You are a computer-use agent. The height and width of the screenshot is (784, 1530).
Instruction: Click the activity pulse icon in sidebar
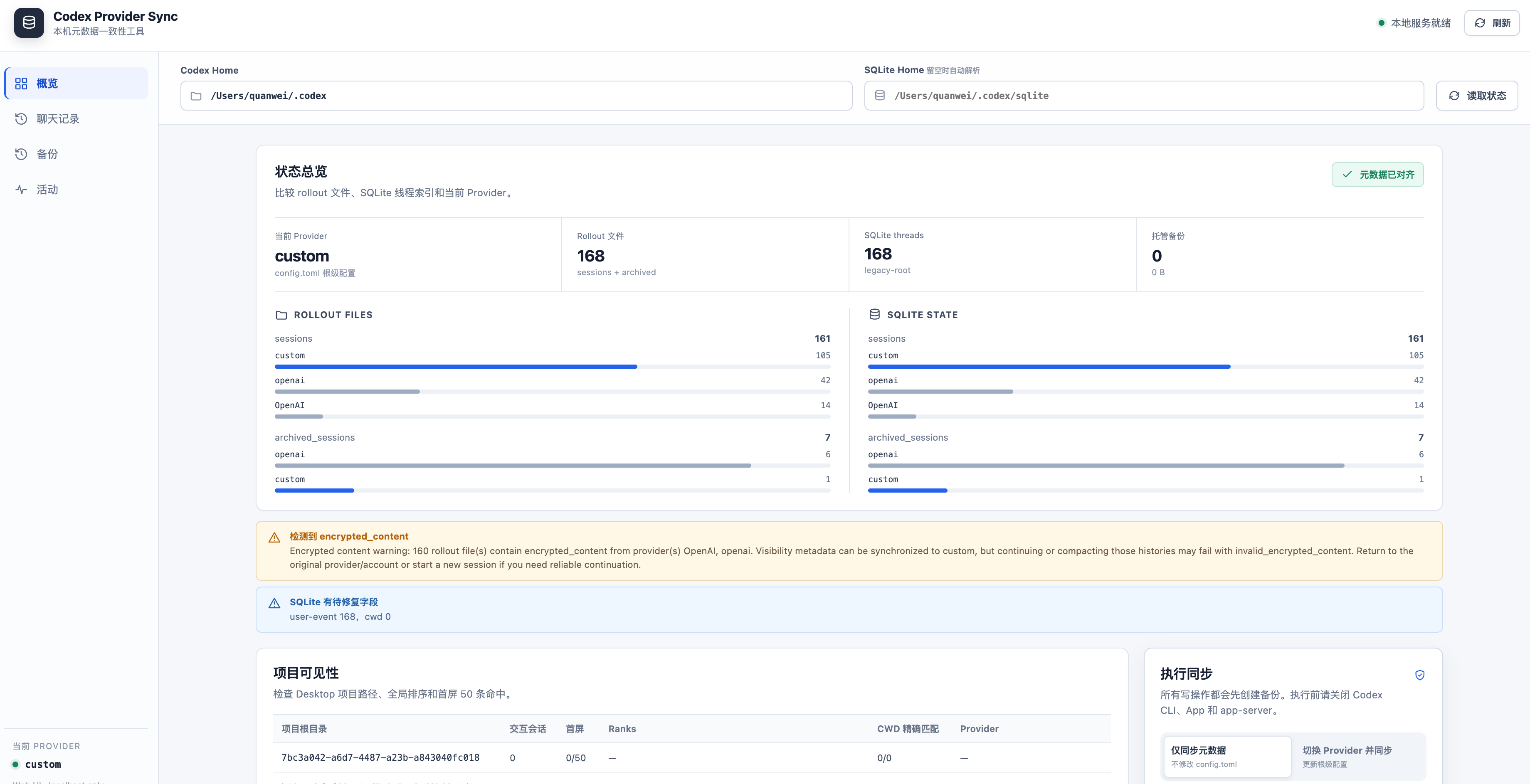(x=21, y=190)
